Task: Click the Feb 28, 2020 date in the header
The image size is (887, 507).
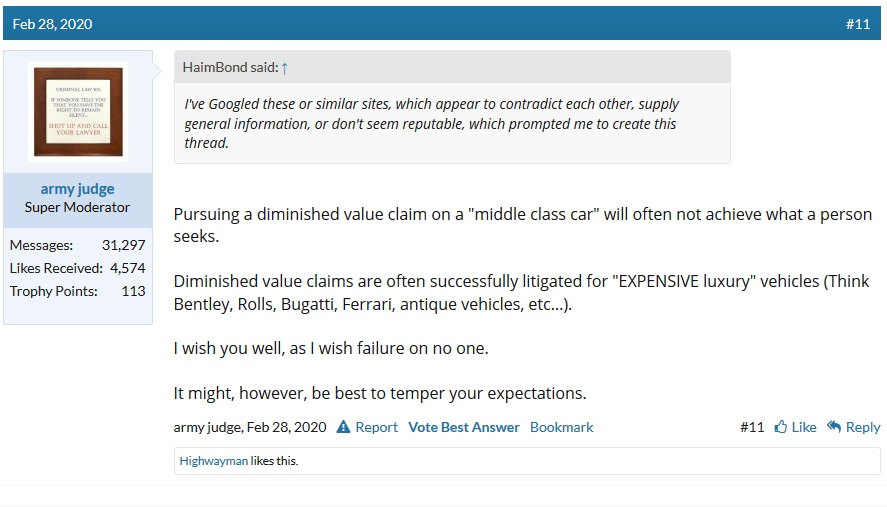Action: pos(52,24)
